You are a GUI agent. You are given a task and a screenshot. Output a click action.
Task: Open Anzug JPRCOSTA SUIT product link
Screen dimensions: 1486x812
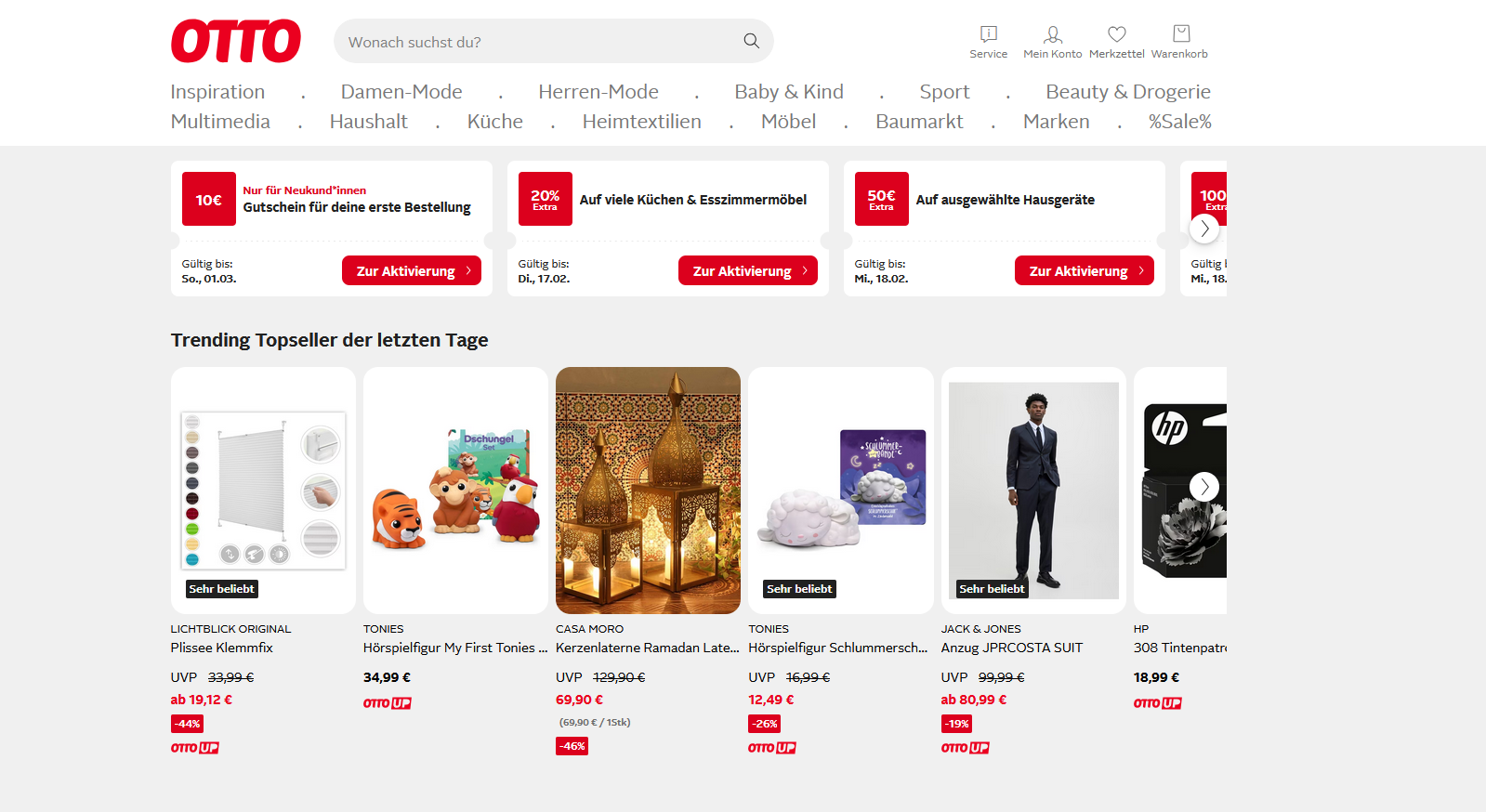pos(1011,648)
